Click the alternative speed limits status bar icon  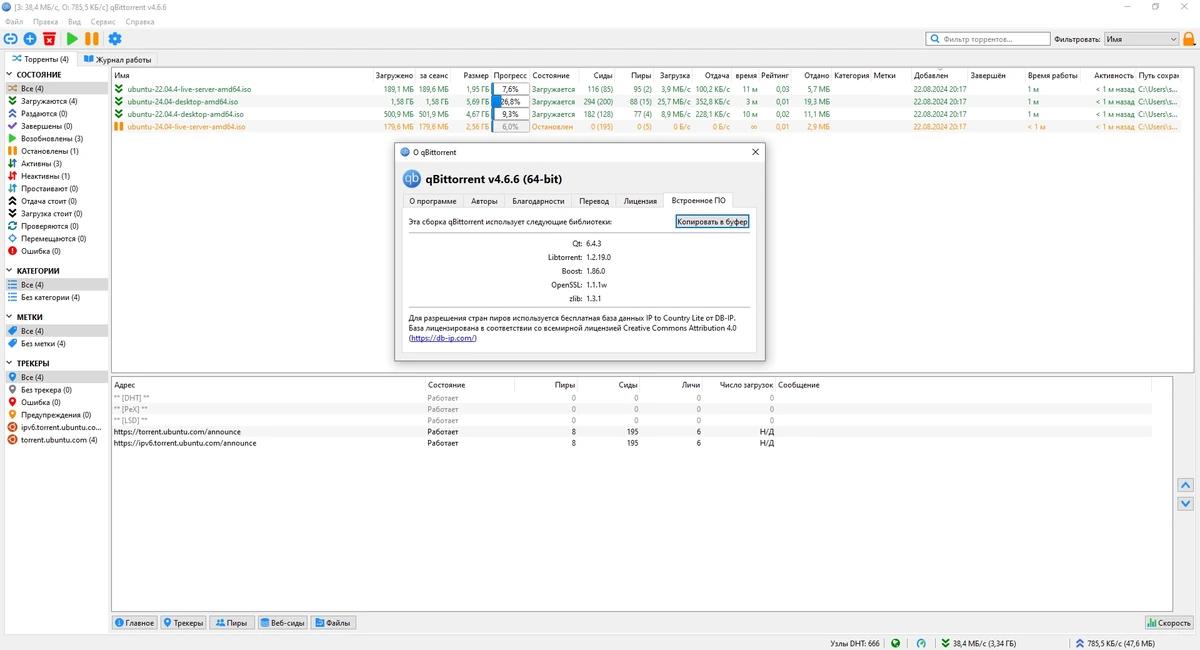point(921,643)
